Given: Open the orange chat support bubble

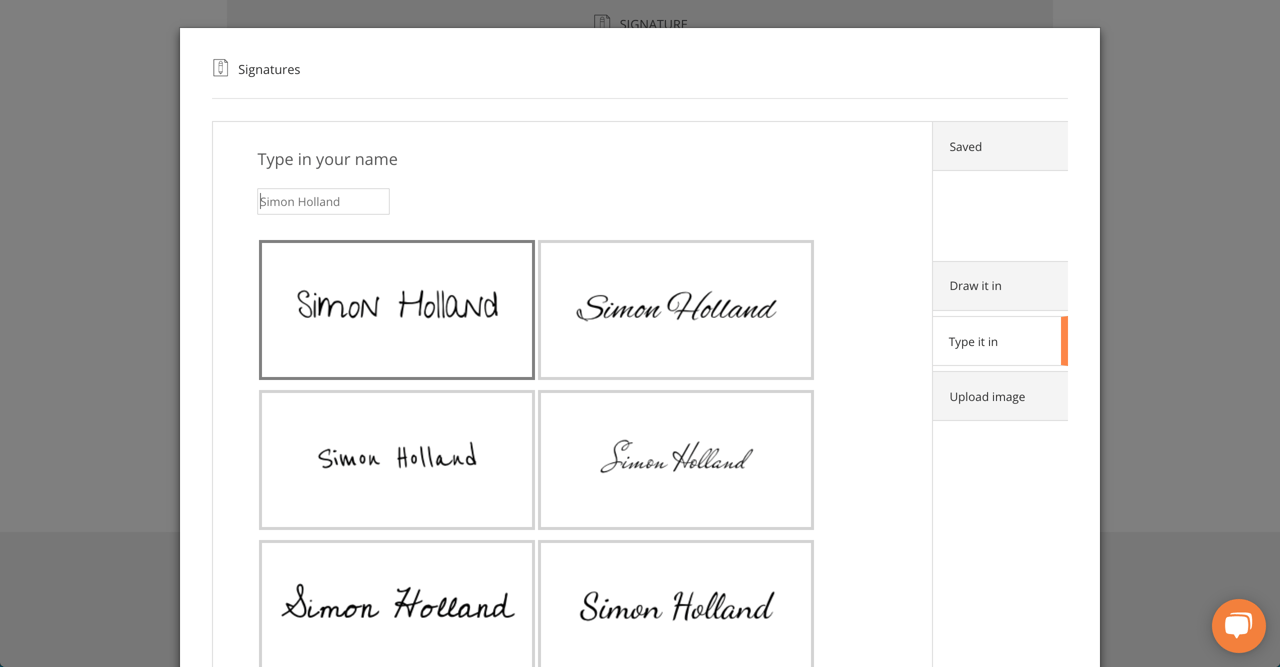Looking at the screenshot, I should 1238,625.
